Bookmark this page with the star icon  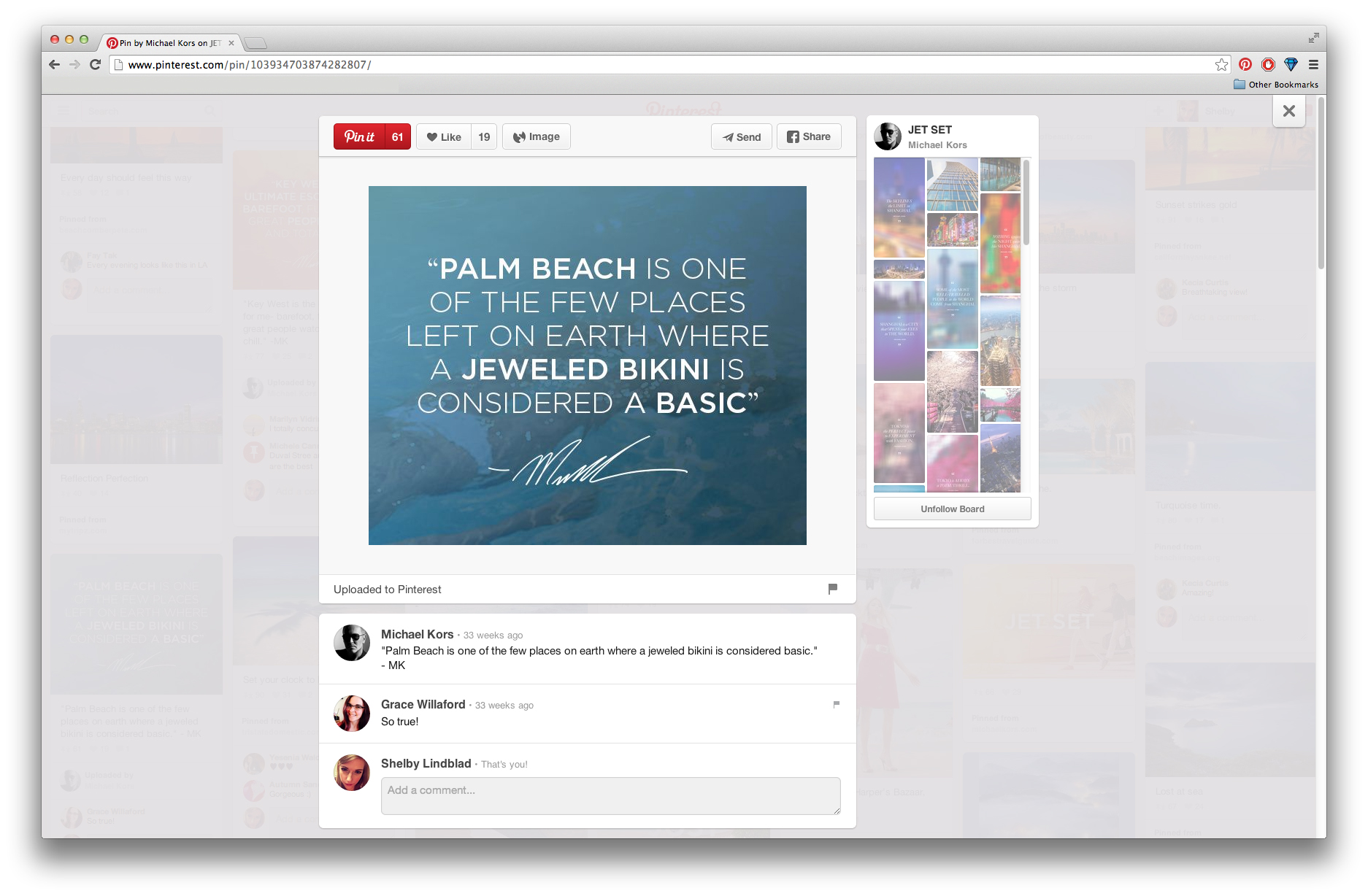point(1221,64)
